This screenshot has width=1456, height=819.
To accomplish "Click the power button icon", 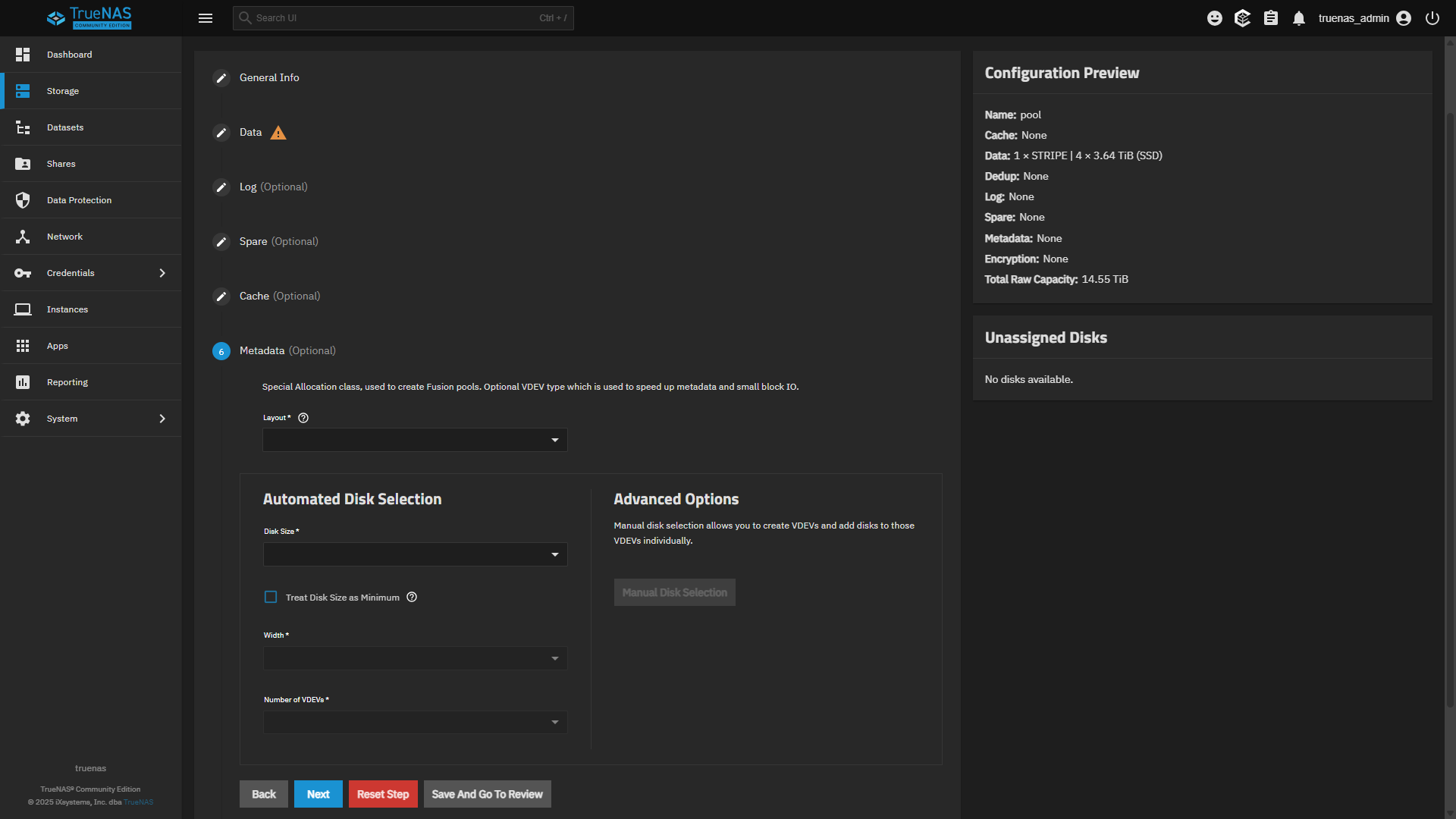I will [1432, 18].
